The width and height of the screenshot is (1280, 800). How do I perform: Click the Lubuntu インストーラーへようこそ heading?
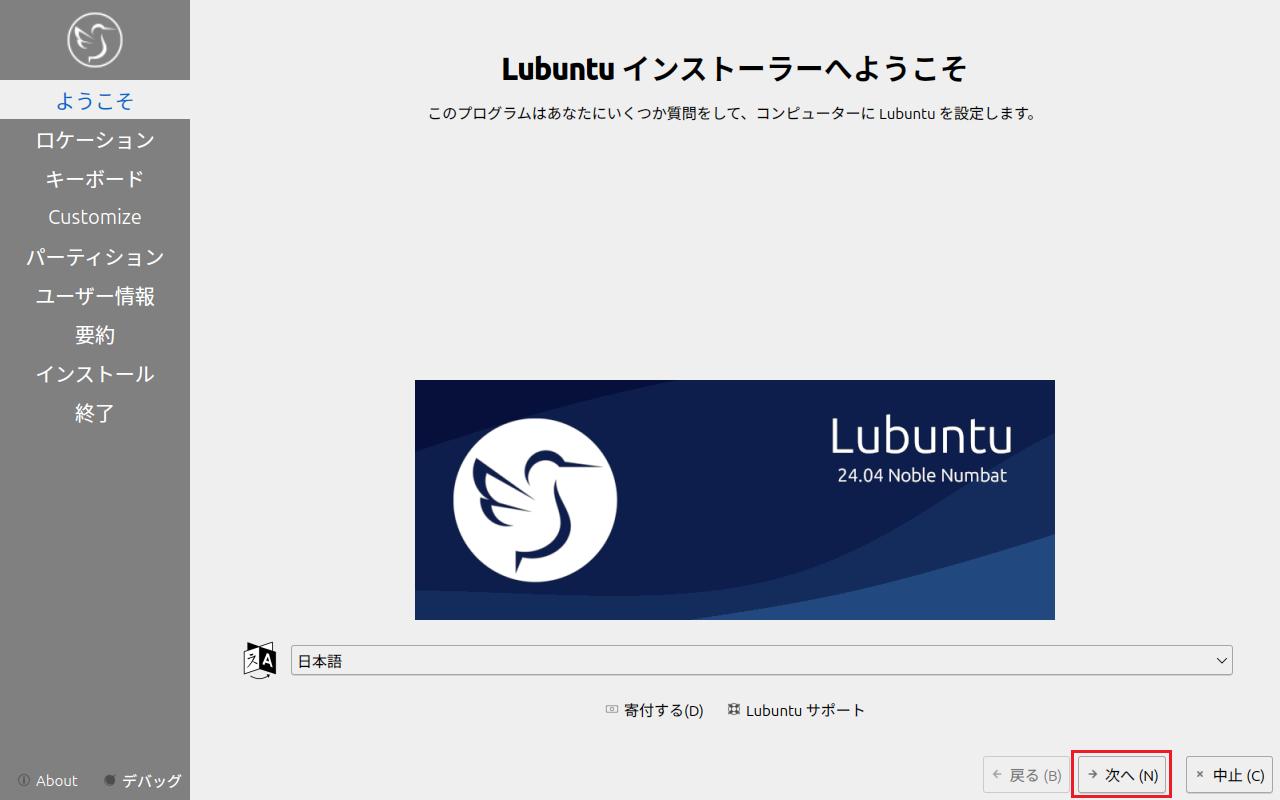click(735, 69)
